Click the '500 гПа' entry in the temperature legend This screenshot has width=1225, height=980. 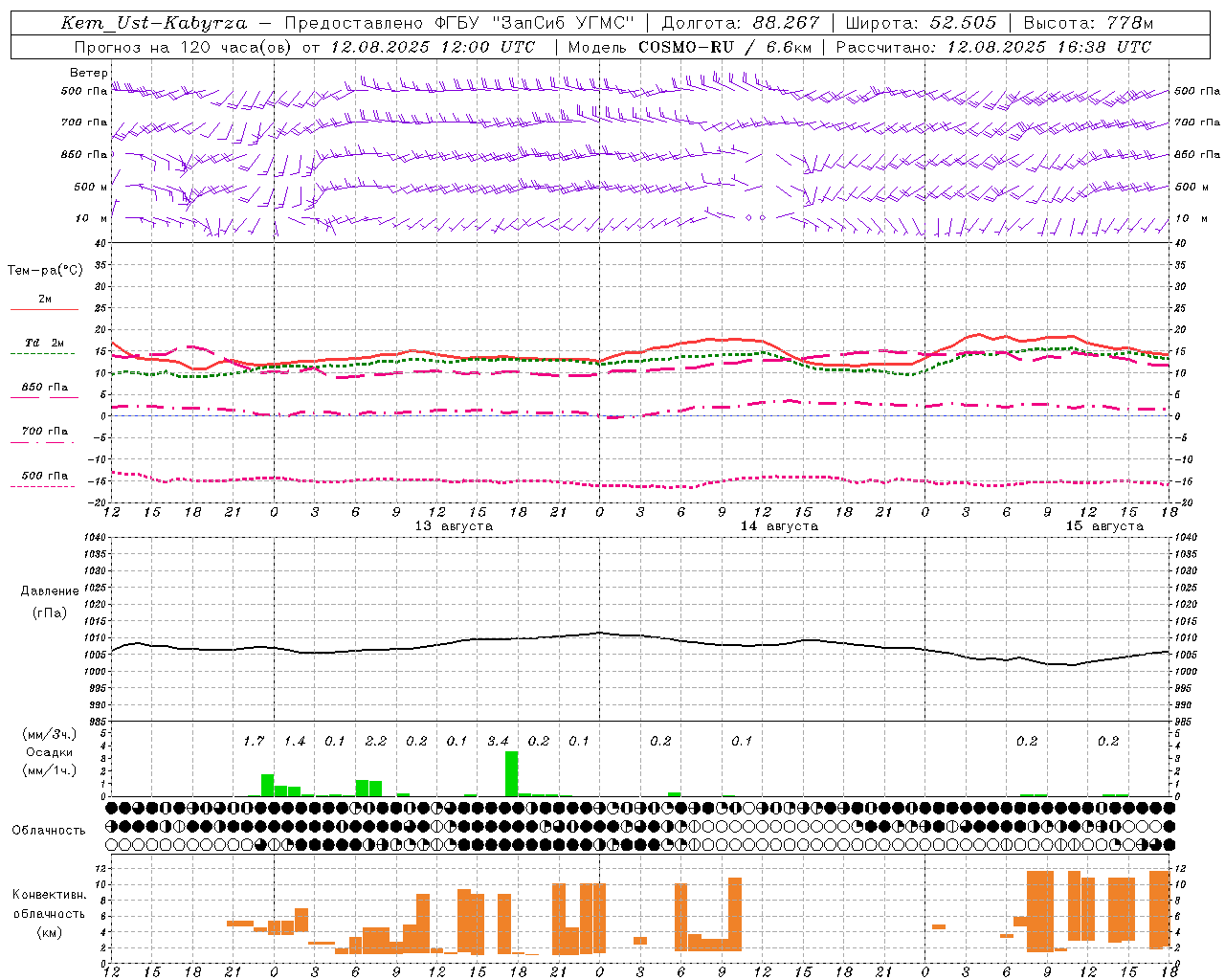pyautogui.click(x=45, y=476)
